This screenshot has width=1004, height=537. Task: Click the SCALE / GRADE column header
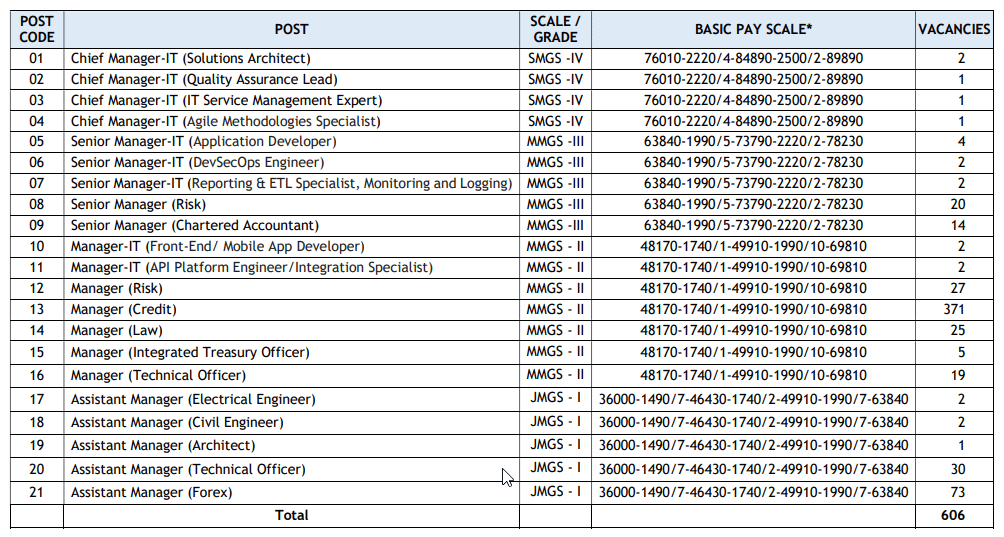[x=555, y=29]
